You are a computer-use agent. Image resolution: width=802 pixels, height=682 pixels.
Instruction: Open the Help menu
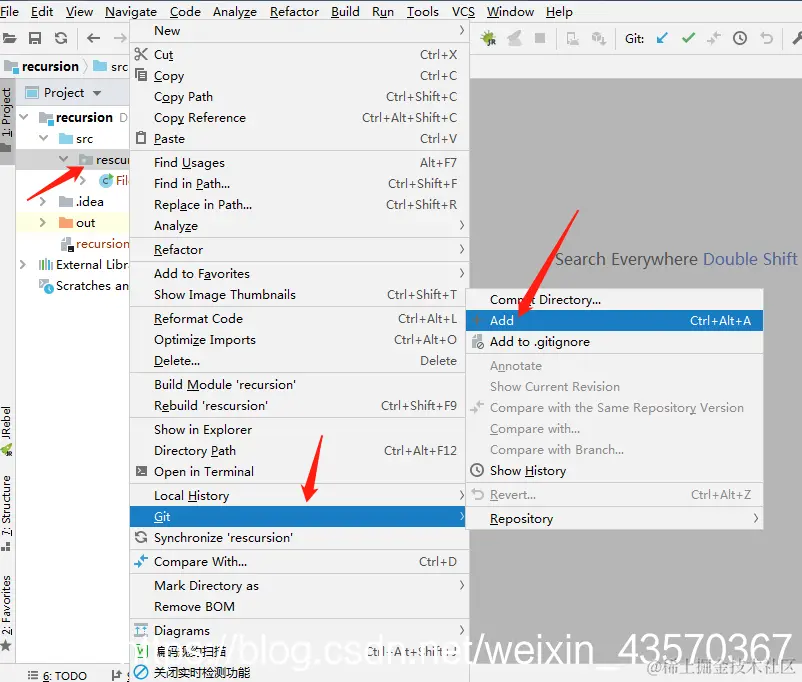point(559,11)
